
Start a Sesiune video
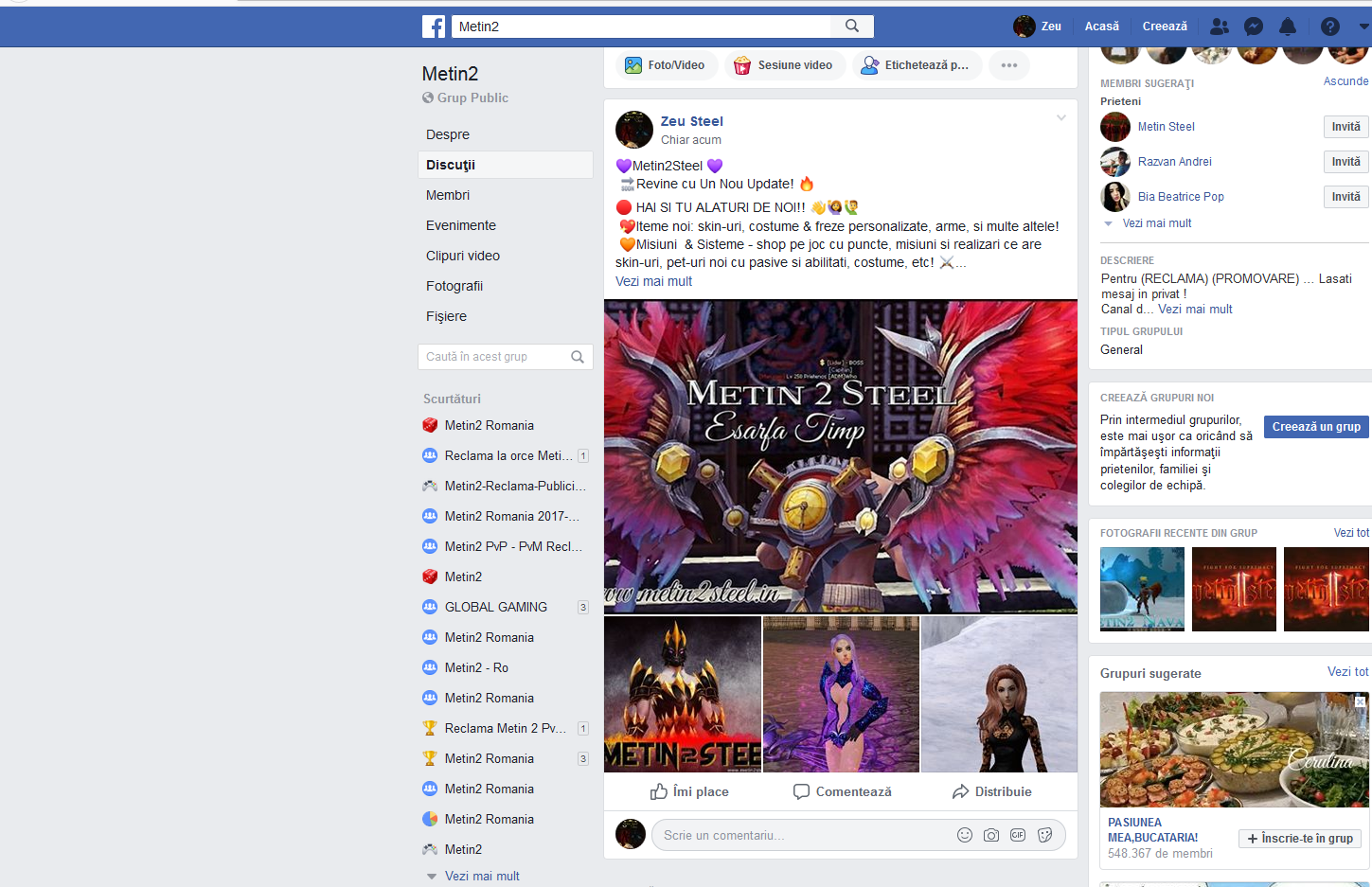point(784,65)
